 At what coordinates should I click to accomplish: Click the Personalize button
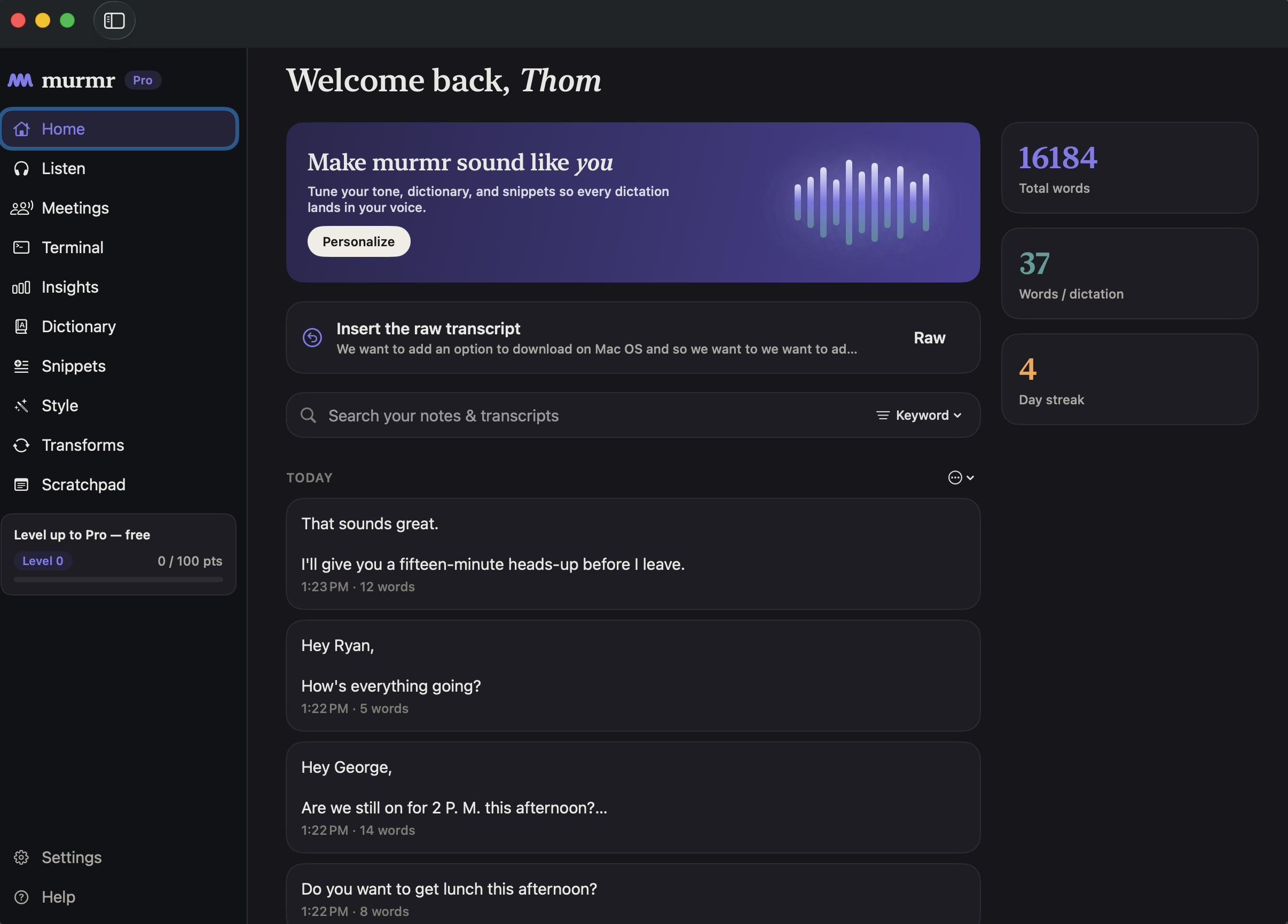click(359, 241)
